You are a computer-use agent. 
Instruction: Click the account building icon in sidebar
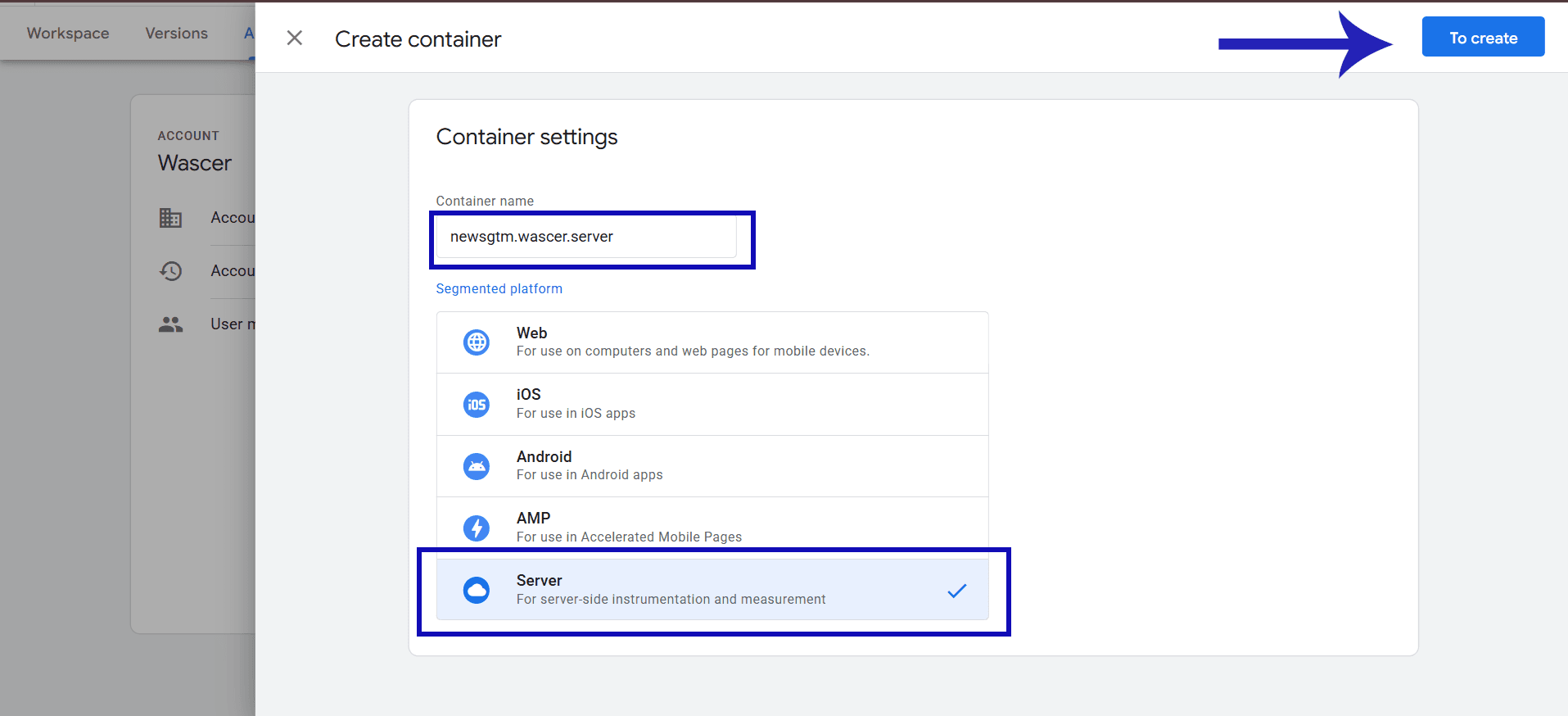(170, 218)
